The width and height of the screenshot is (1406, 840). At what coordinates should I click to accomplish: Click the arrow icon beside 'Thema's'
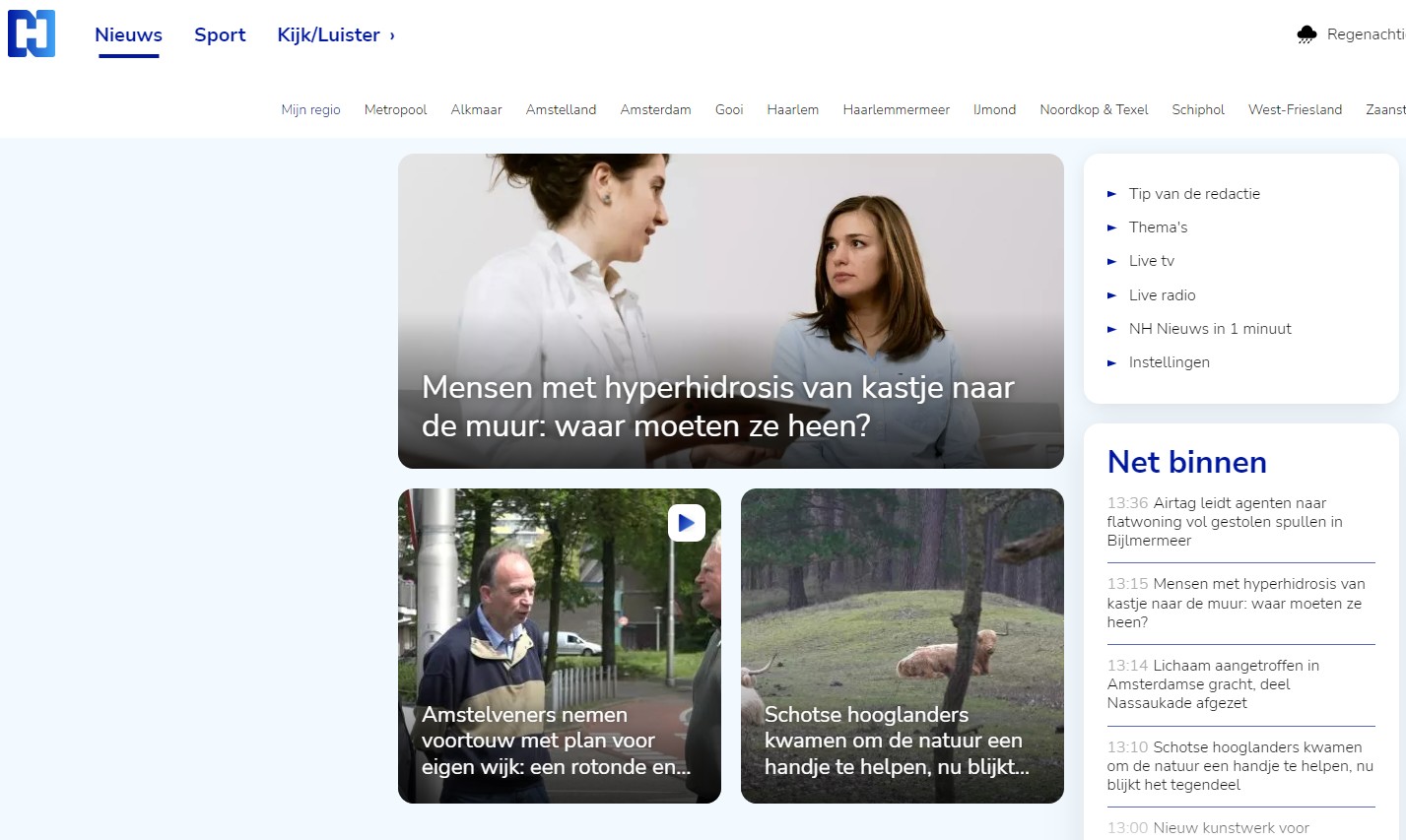pyautogui.click(x=1112, y=227)
